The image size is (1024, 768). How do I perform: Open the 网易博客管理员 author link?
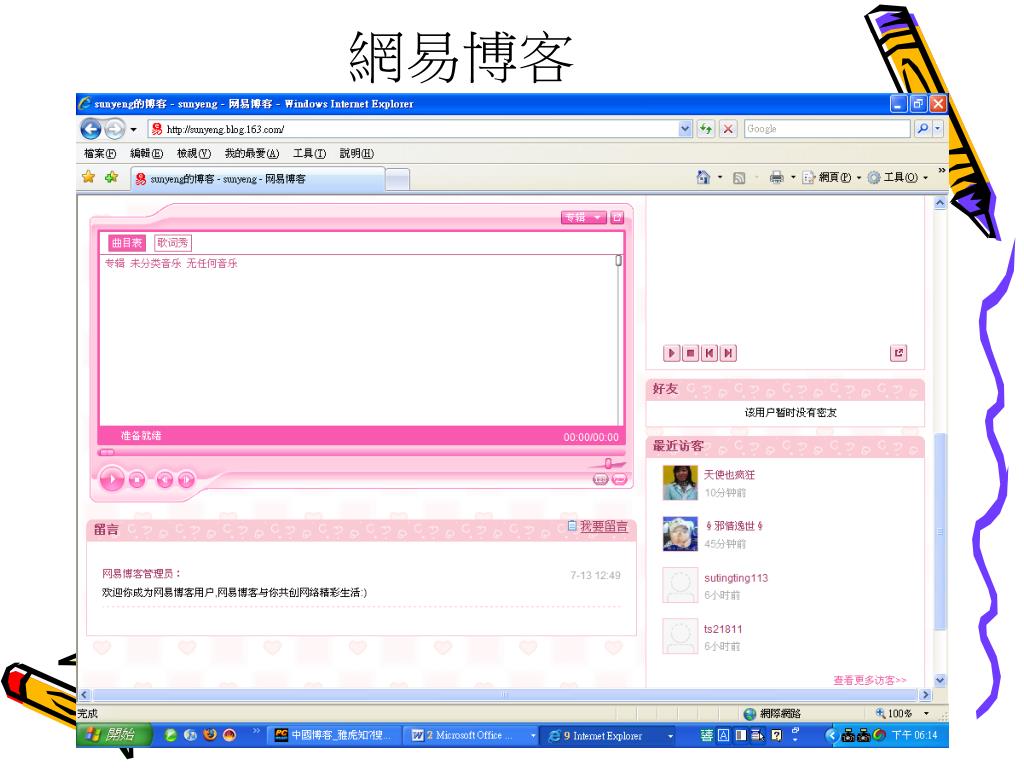(x=138, y=573)
